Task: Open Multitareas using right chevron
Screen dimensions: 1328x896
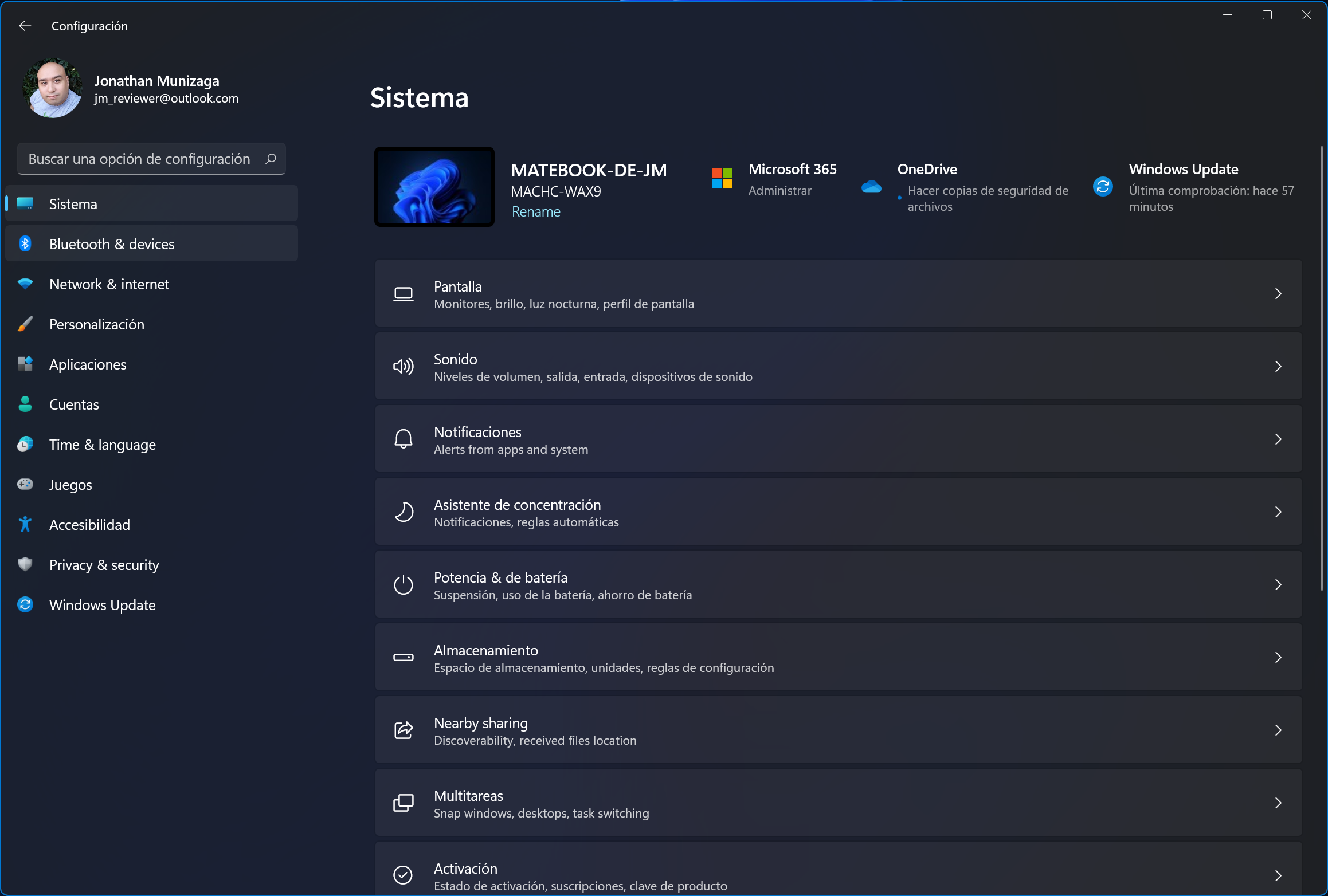Action: coord(1278,803)
